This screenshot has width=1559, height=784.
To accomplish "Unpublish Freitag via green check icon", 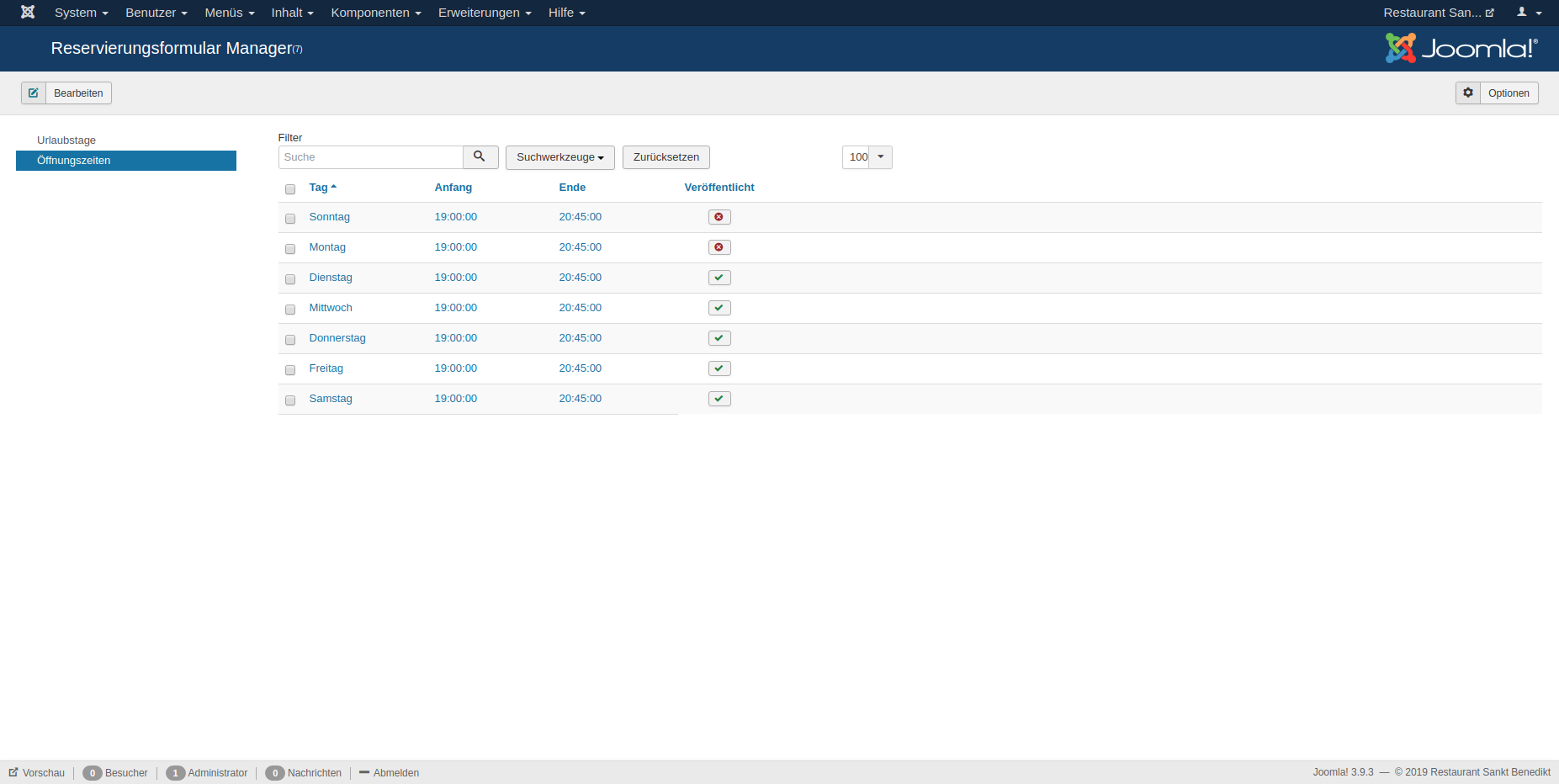I will pos(719,368).
